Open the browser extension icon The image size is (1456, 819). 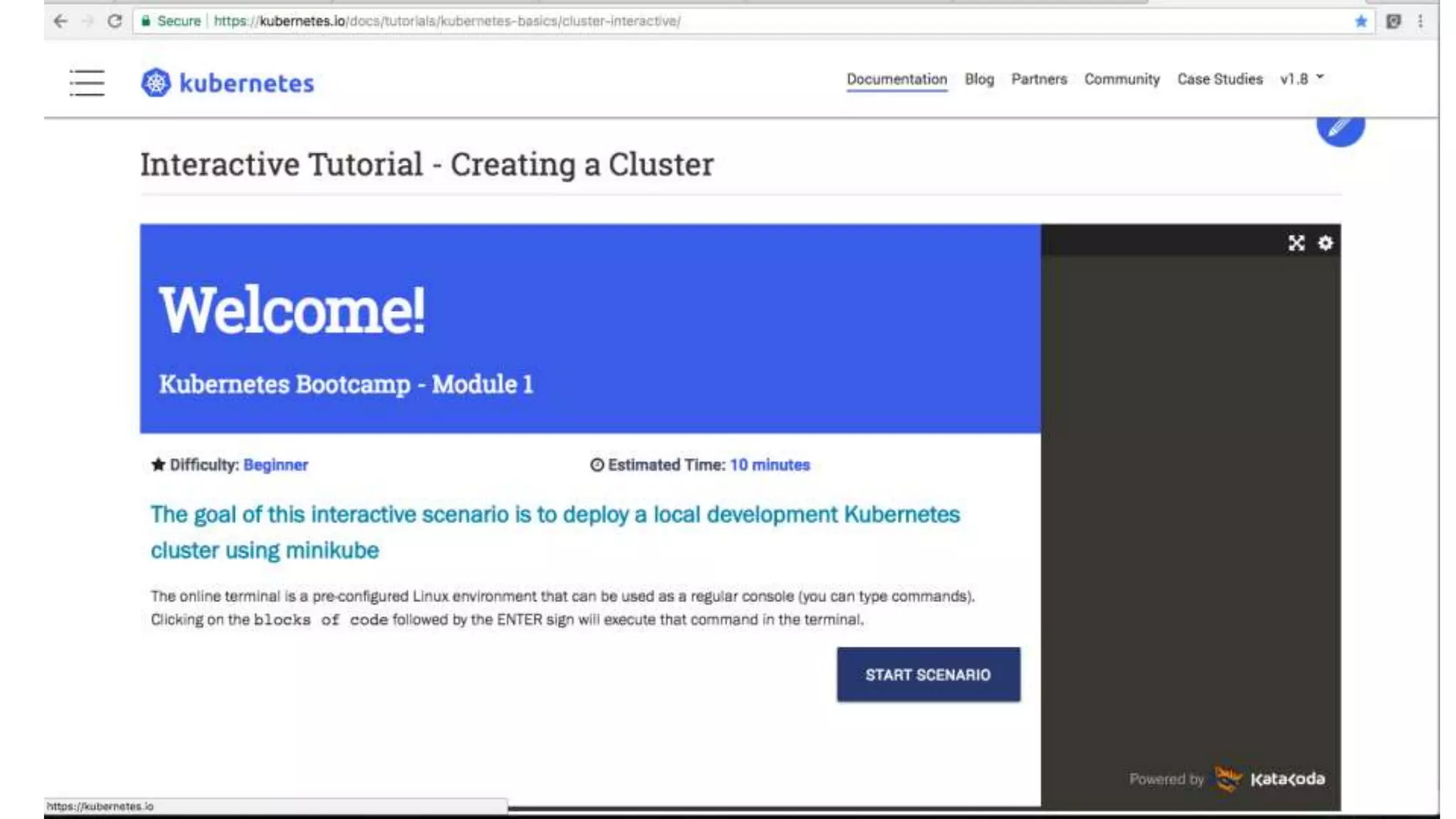coord(1393,21)
